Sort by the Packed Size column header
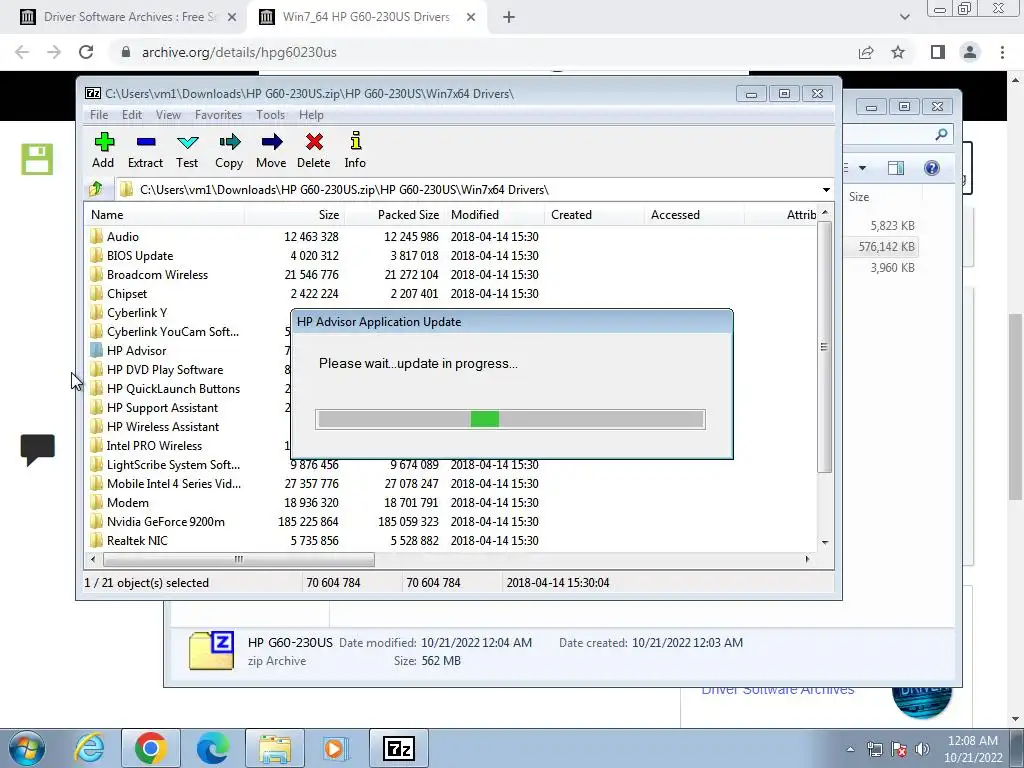This screenshot has width=1024, height=768. [x=394, y=215]
